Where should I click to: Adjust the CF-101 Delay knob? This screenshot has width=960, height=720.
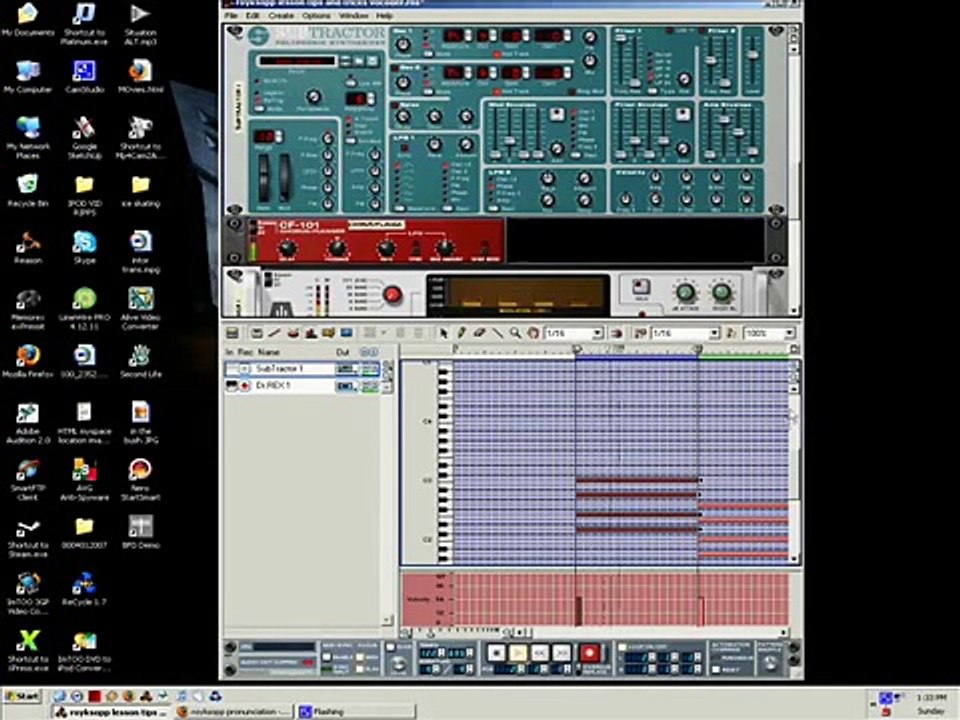coord(287,249)
